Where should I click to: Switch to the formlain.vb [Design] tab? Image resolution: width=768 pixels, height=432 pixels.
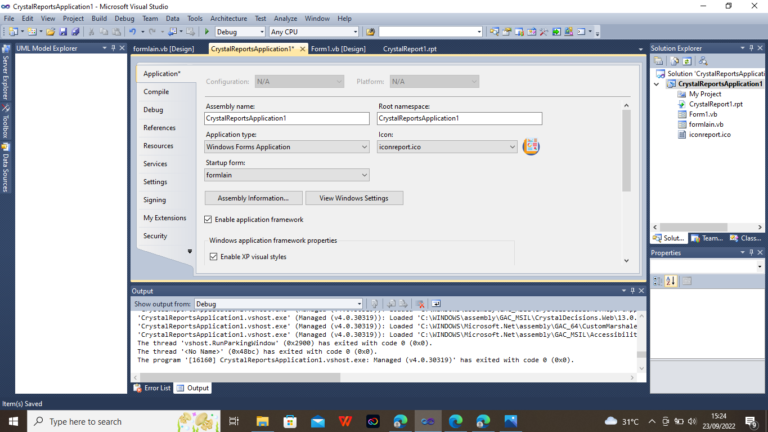click(163, 49)
